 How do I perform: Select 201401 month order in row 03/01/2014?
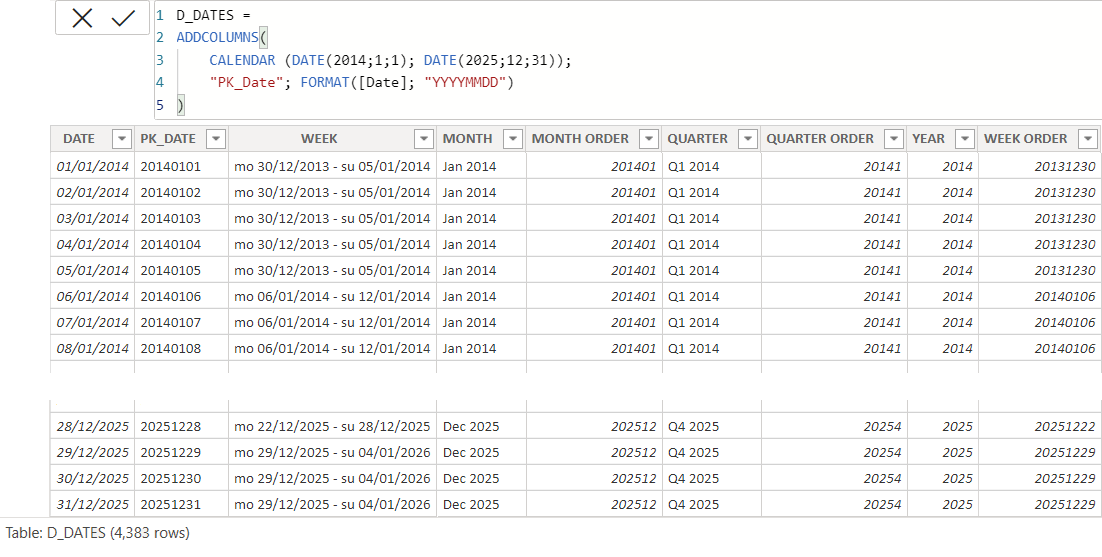594,218
